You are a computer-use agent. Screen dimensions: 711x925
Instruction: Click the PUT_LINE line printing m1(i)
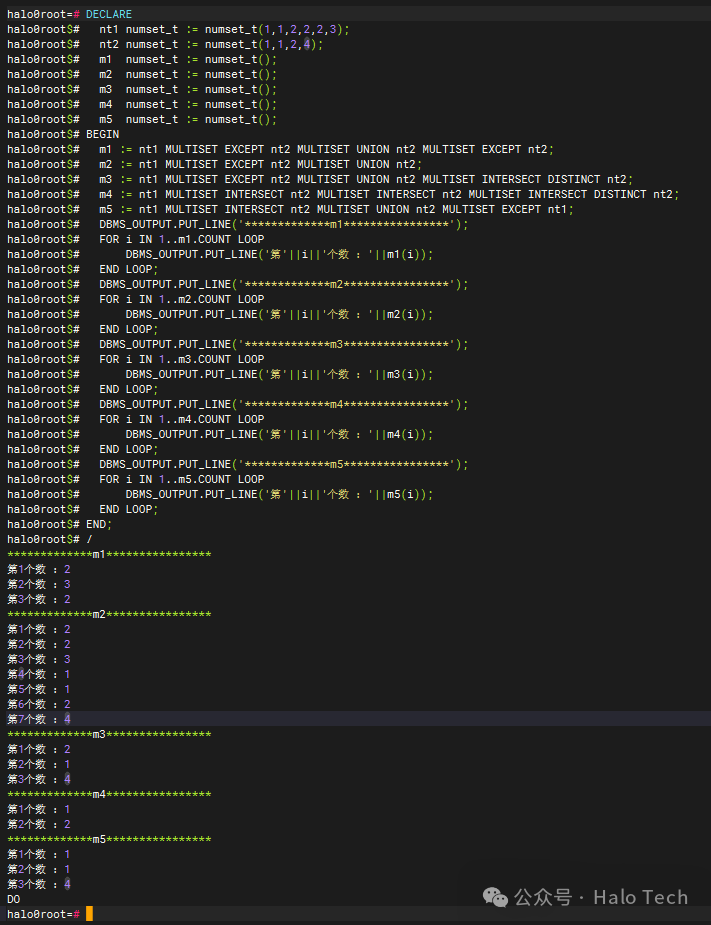click(279, 254)
